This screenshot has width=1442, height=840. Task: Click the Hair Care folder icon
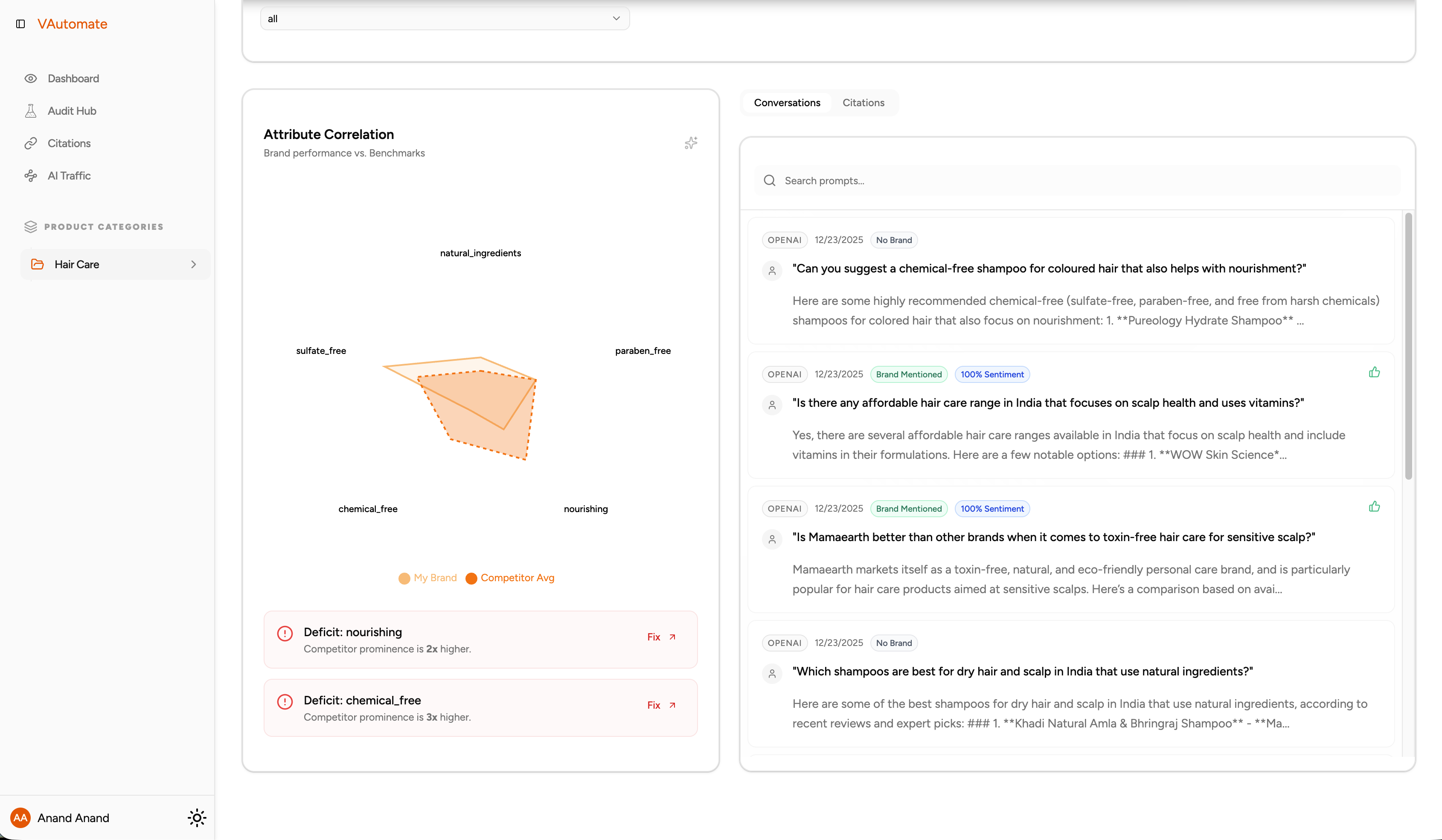[x=37, y=264]
